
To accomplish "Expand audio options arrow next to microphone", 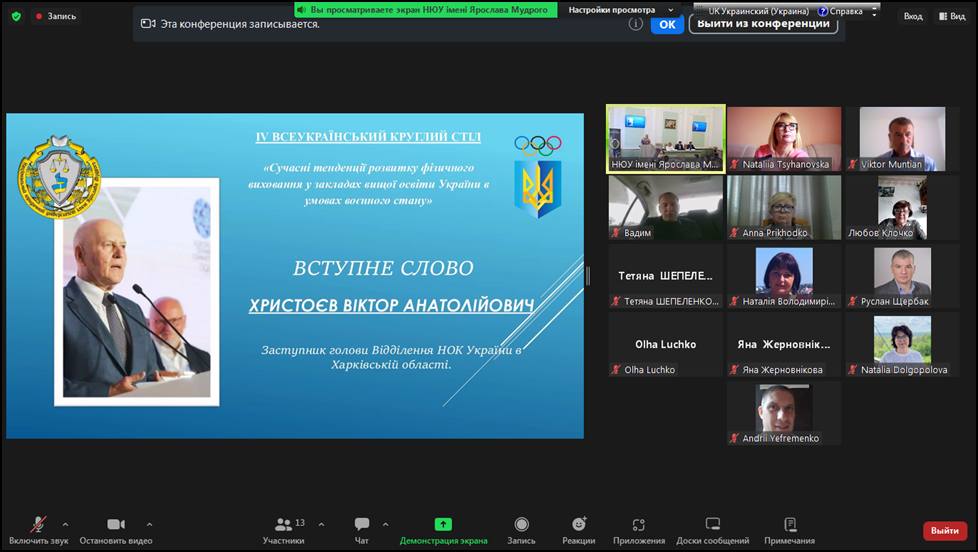I will [x=65, y=525].
